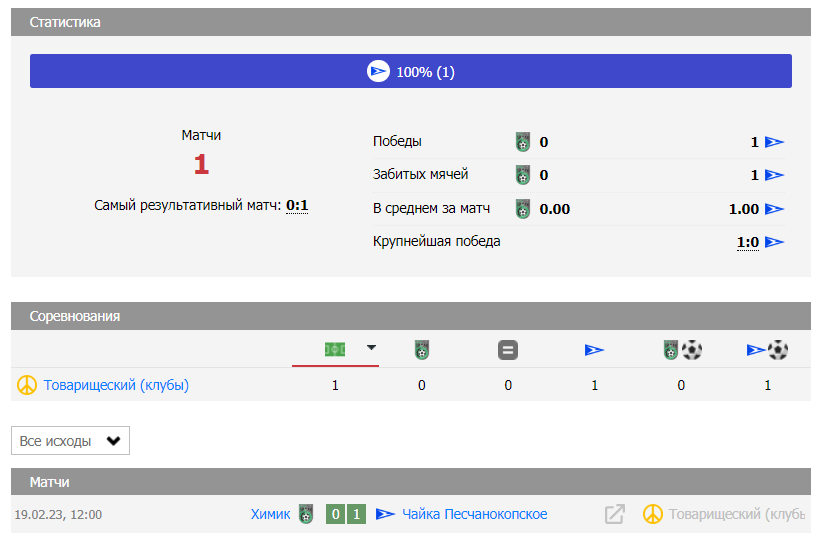Open the Товарищеский (клубы) competition link

click(116, 385)
